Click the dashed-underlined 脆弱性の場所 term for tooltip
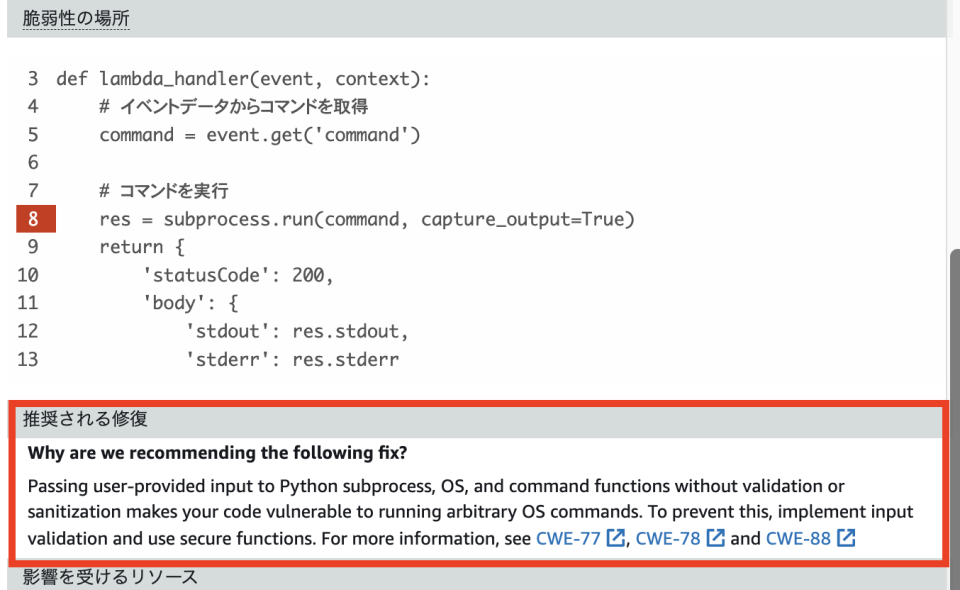This screenshot has width=960, height=590. [75, 17]
